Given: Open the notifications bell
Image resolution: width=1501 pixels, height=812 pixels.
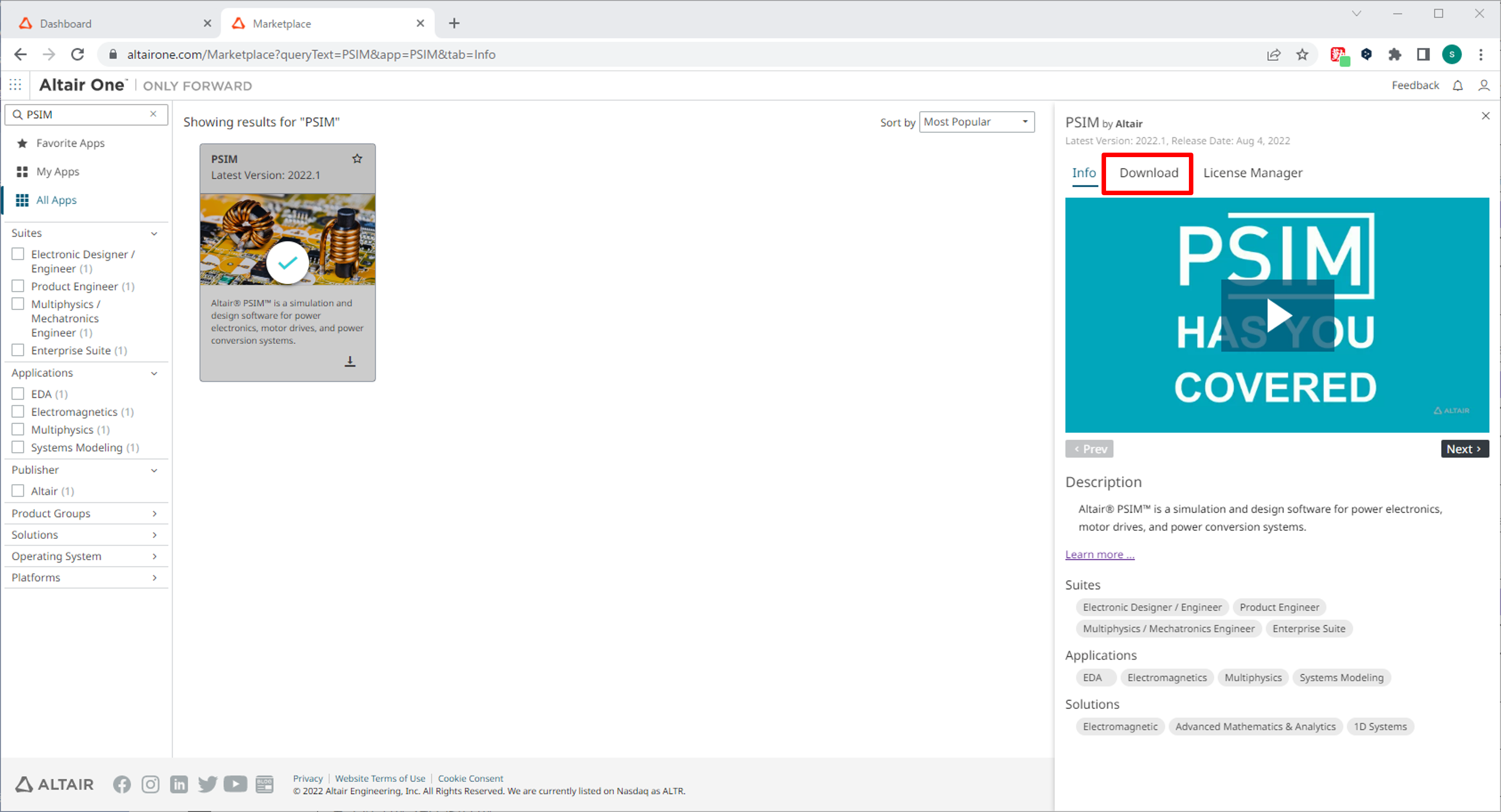Looking at the screenshot, I should 1457,85.
